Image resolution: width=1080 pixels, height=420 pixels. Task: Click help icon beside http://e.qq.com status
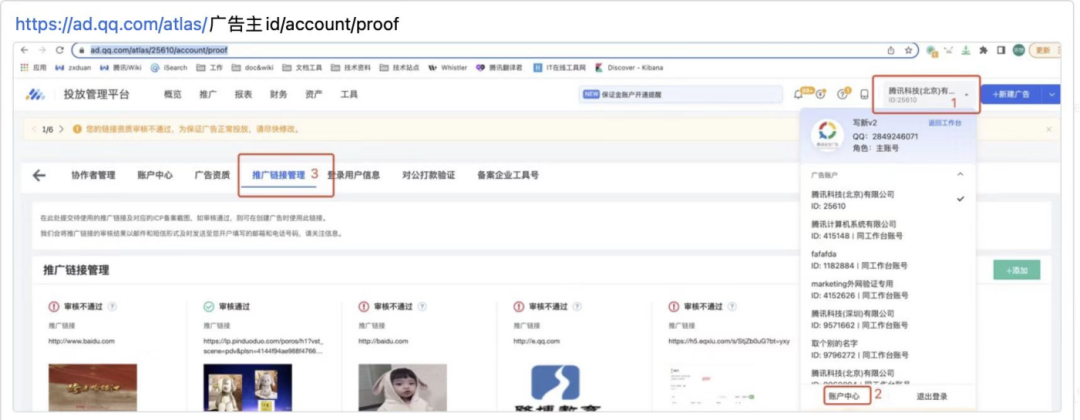pyautogui.click(x=577, y=306)
